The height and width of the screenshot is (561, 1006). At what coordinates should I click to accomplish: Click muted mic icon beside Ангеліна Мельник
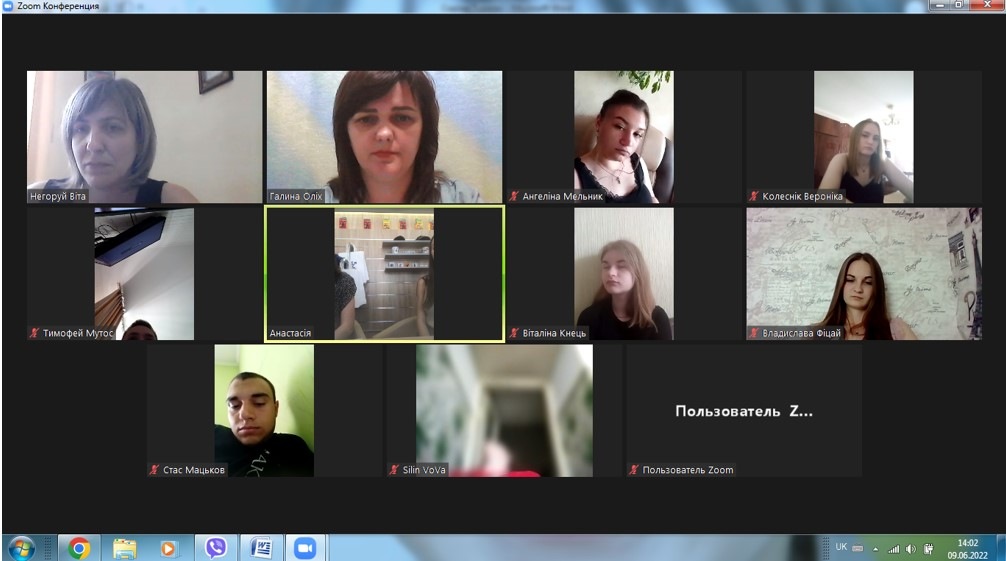point(514,196)
